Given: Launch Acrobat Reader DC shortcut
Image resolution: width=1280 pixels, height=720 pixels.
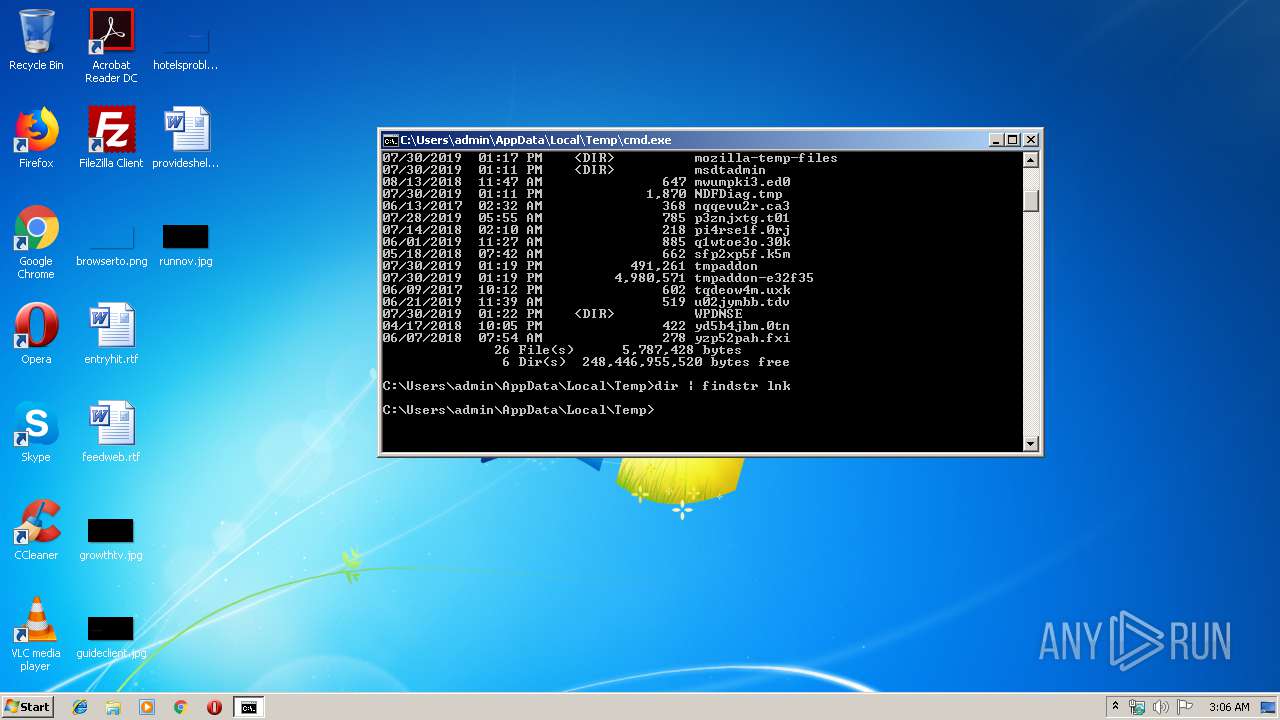Looking at the screenshot, I should click(x=111, y=46).
